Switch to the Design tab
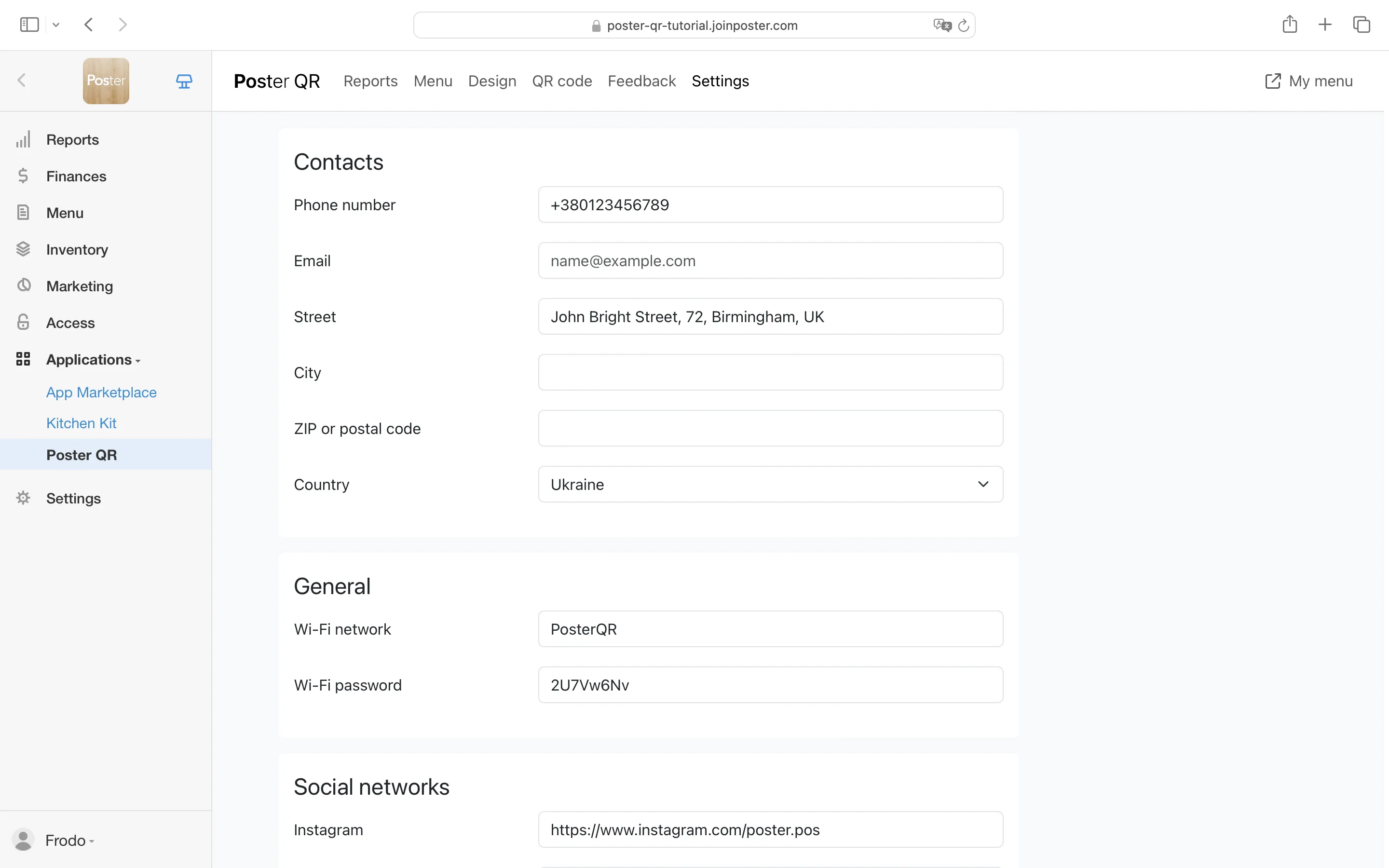Viewport: 1389px width, 868px height. click(x=492, y=81)
